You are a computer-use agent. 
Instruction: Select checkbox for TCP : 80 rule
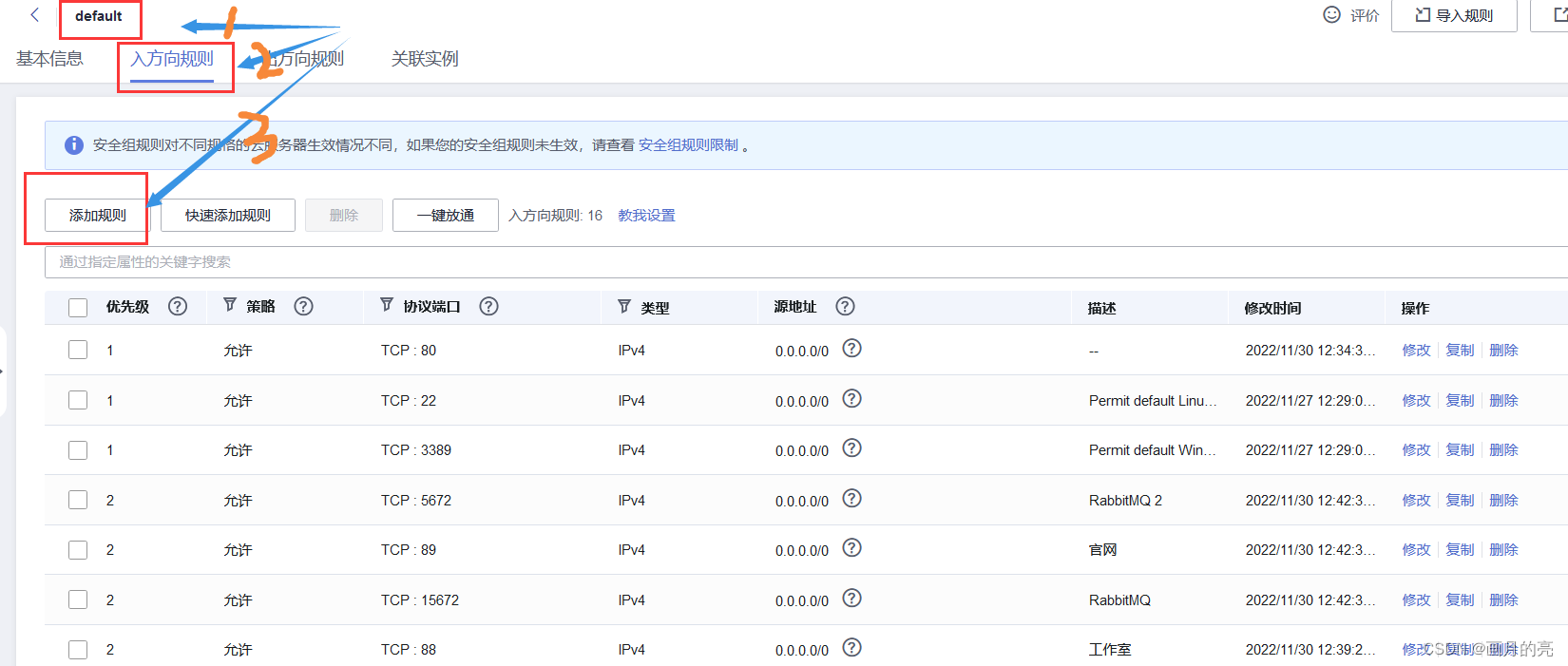pos(78,350)
